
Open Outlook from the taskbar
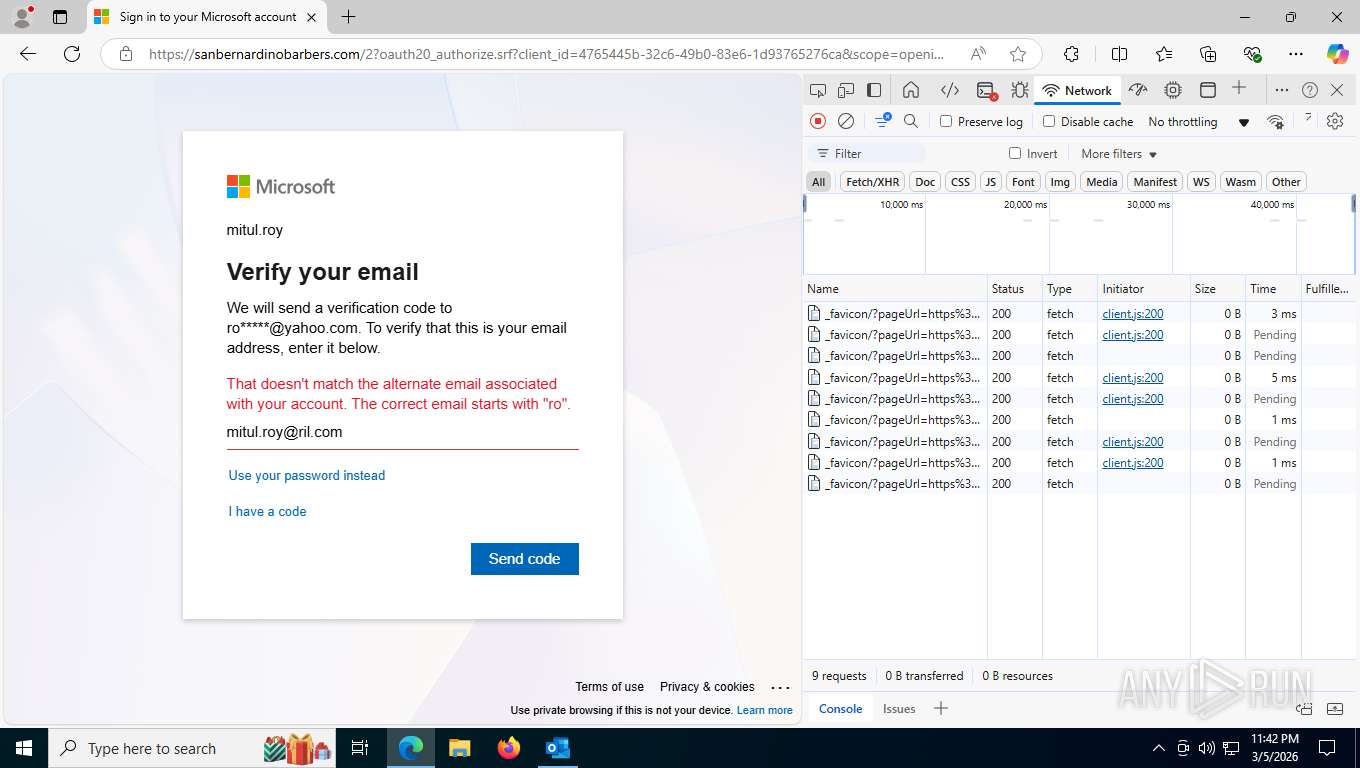[557, 748]
